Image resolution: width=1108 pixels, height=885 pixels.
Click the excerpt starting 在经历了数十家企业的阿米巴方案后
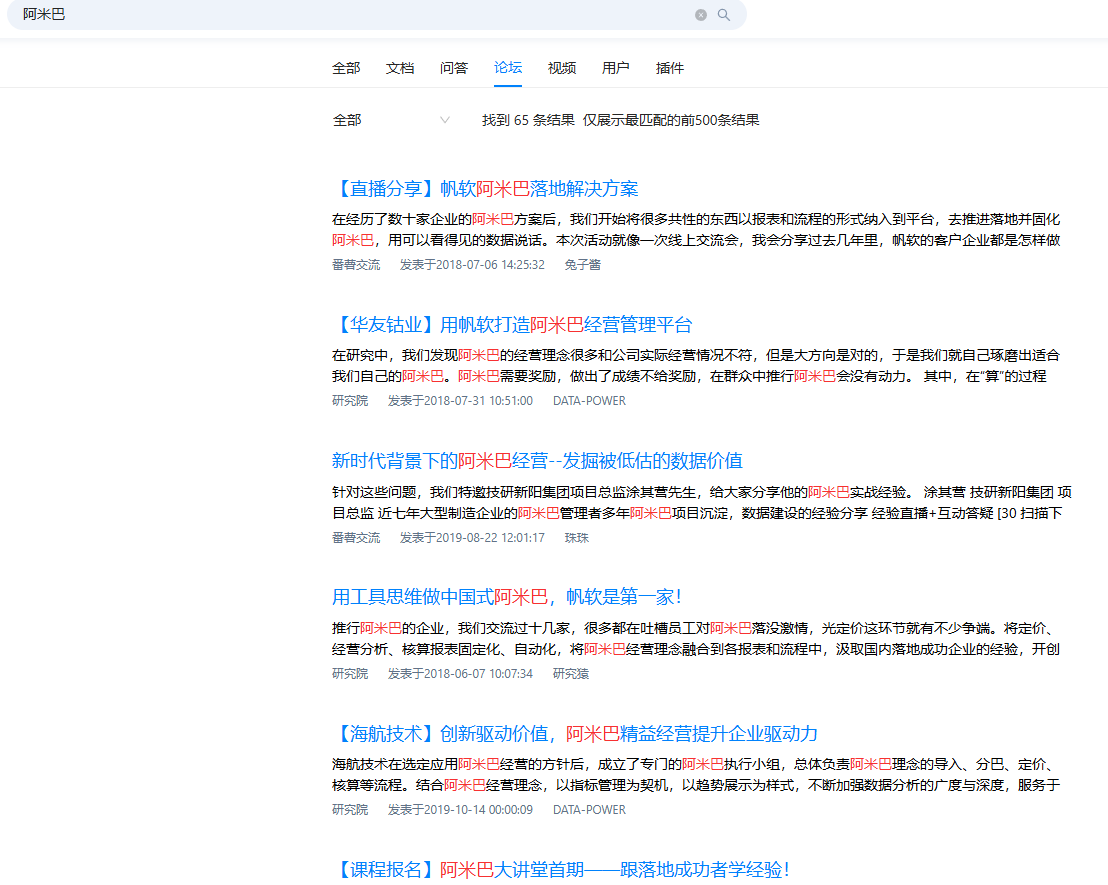pos(696,230)
